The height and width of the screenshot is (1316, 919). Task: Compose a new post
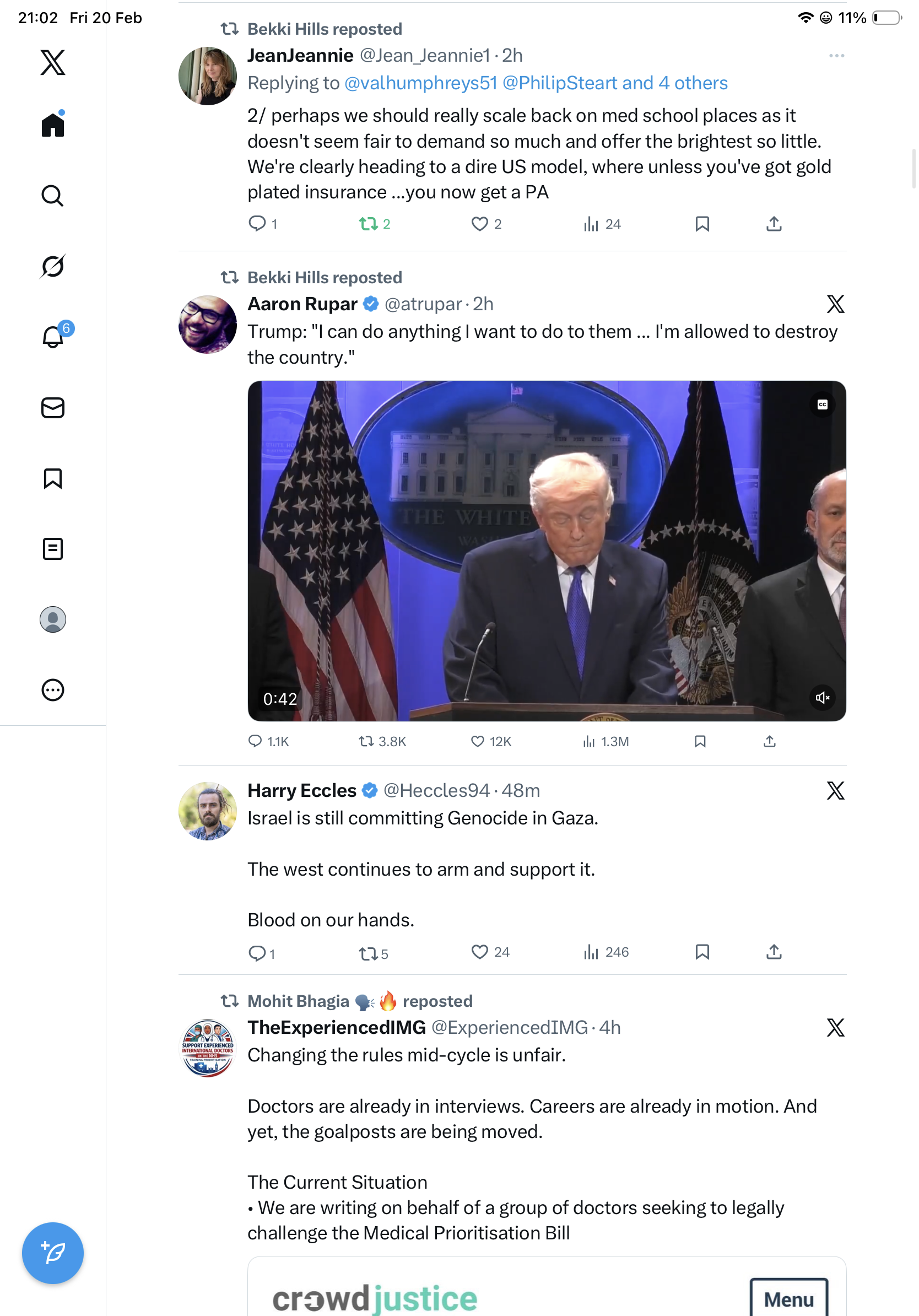click(53, 1253)
